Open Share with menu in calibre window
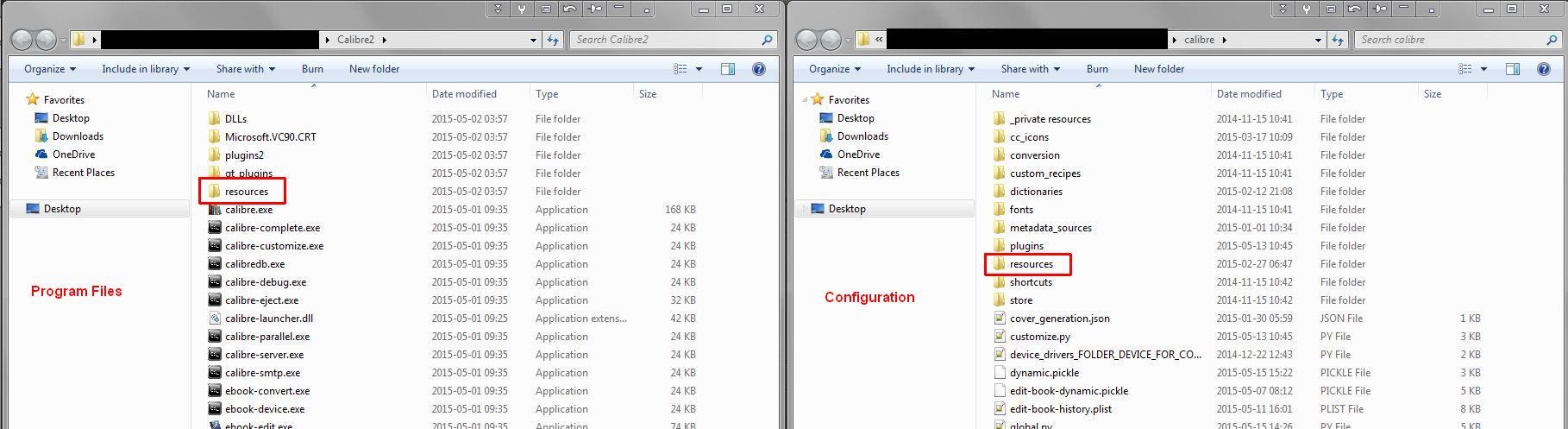This screenshot has height=429, width=1568. (x=1031, y=69)
